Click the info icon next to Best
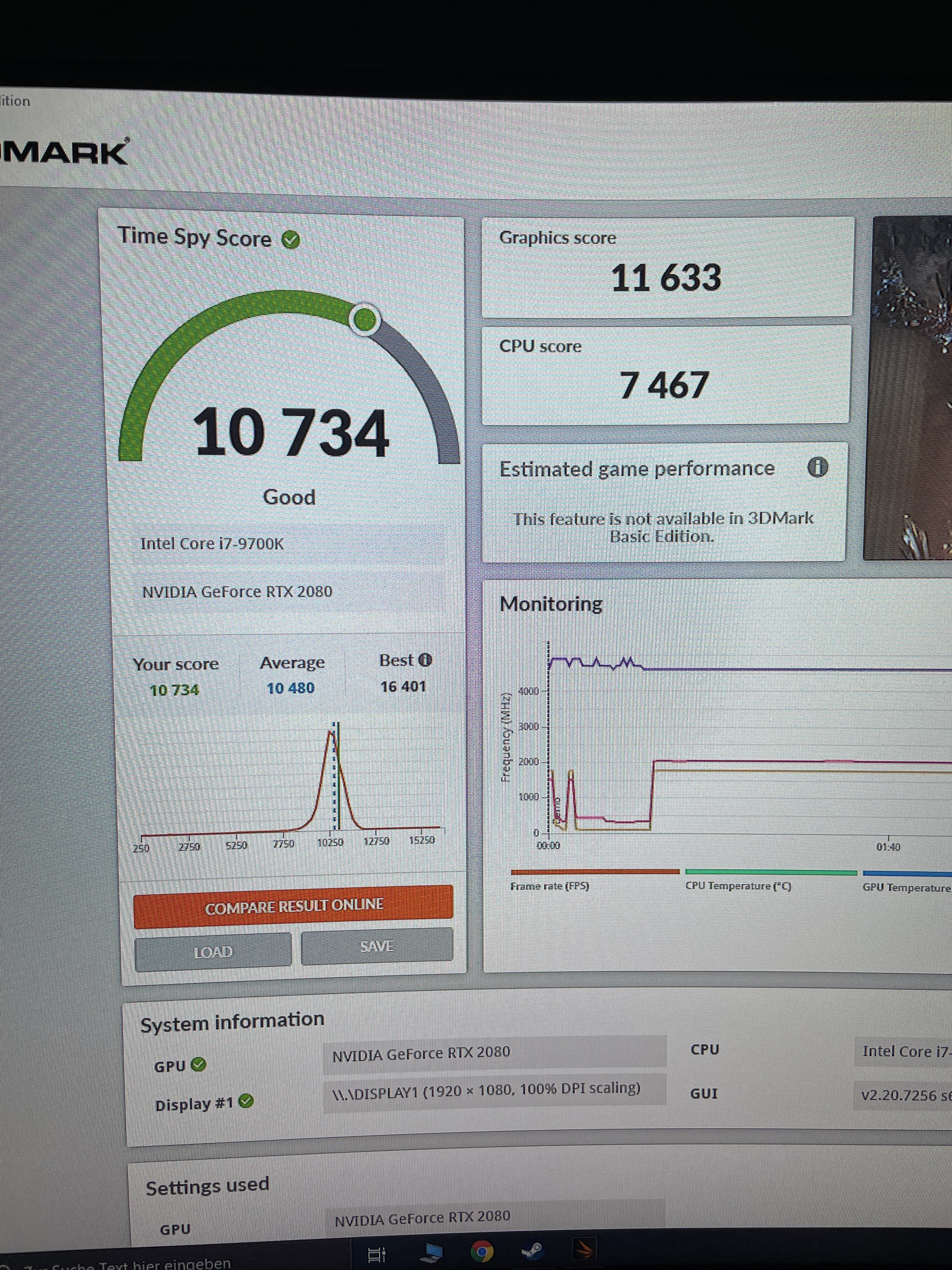The width and height of the screenshot is (952, 1270). point(425,660)
